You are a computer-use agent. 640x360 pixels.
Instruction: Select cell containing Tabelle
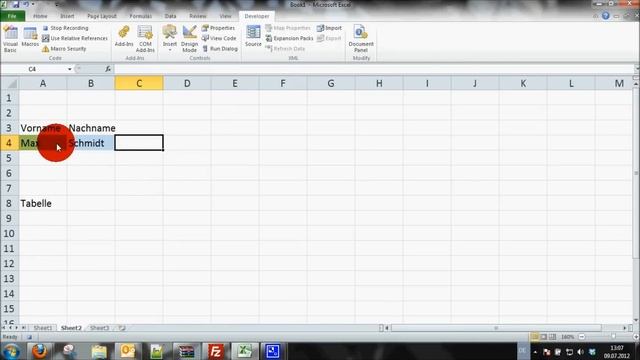coord(43,203)
